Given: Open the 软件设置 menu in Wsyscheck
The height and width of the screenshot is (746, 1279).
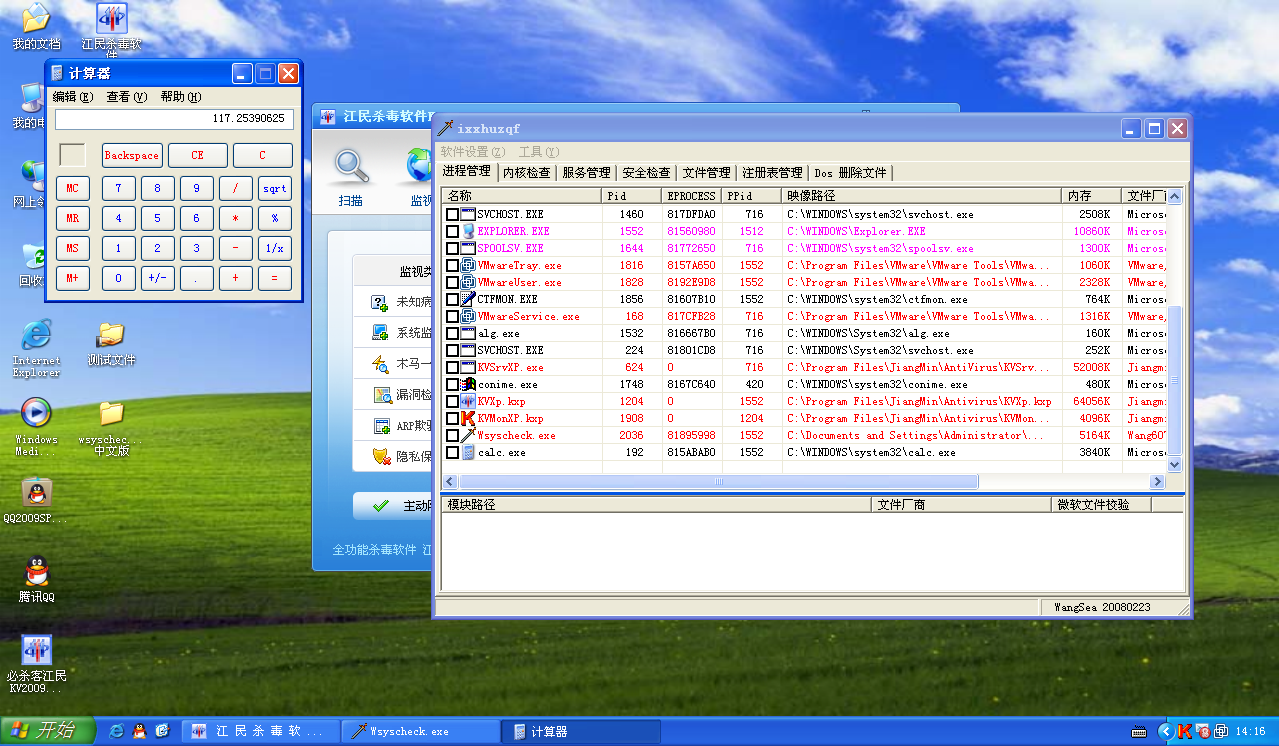Looking at the screenshot, I should (472, 152).
